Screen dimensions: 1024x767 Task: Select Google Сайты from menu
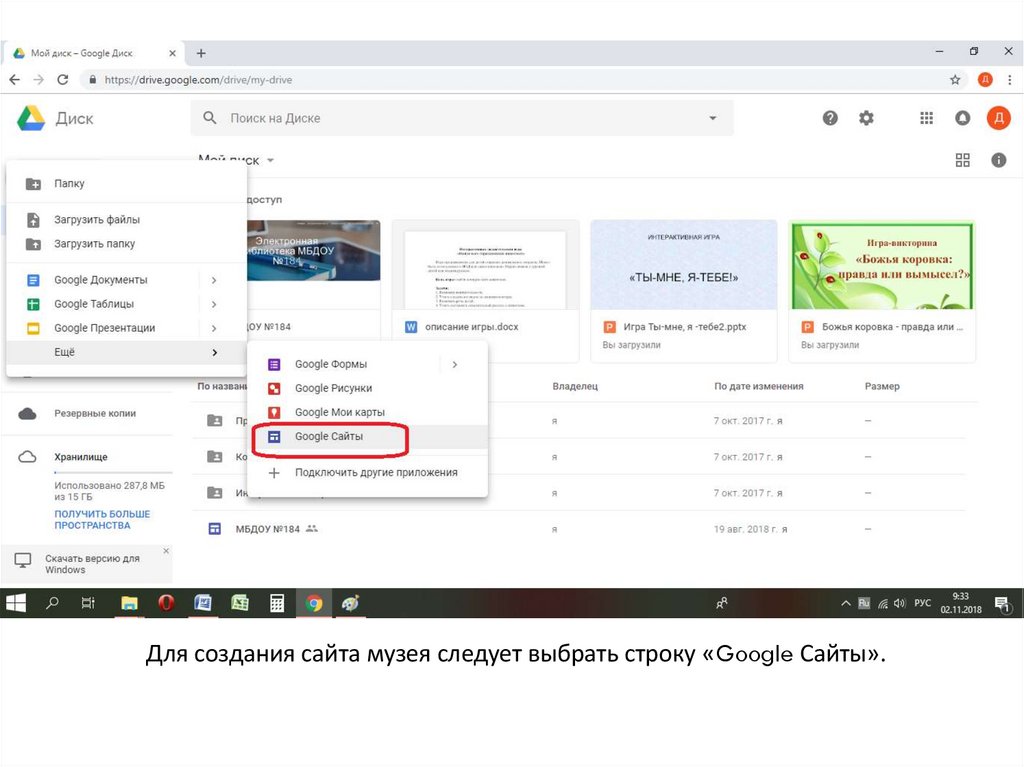pyautogui.click(x=329, y=437)
